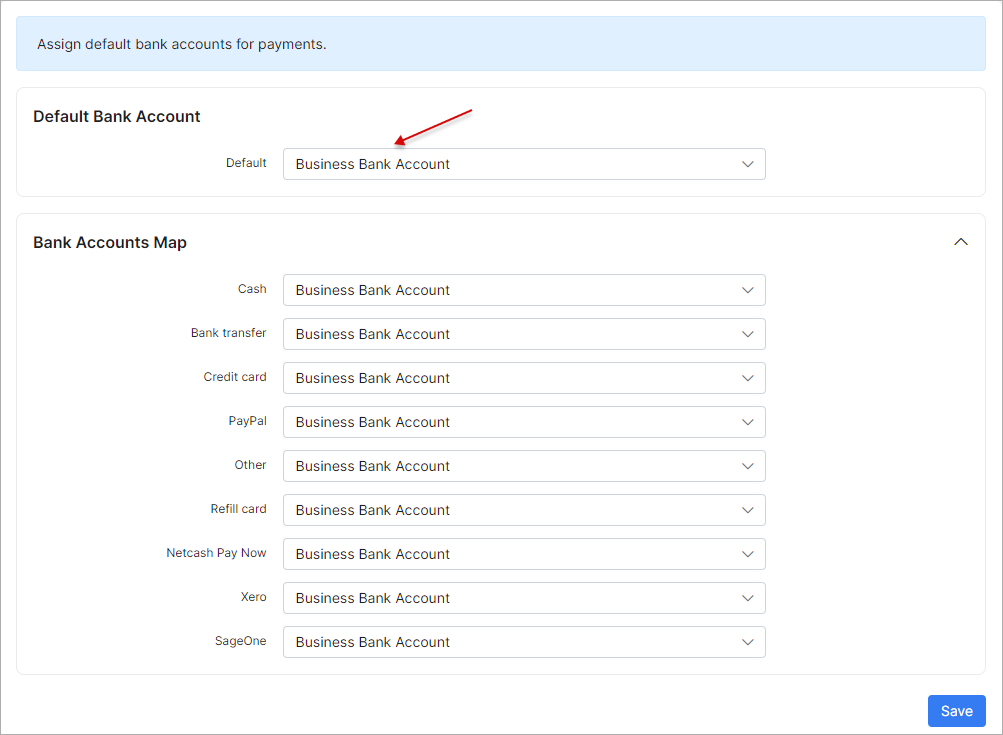Click the Bank Accounts Map heading

110,242
